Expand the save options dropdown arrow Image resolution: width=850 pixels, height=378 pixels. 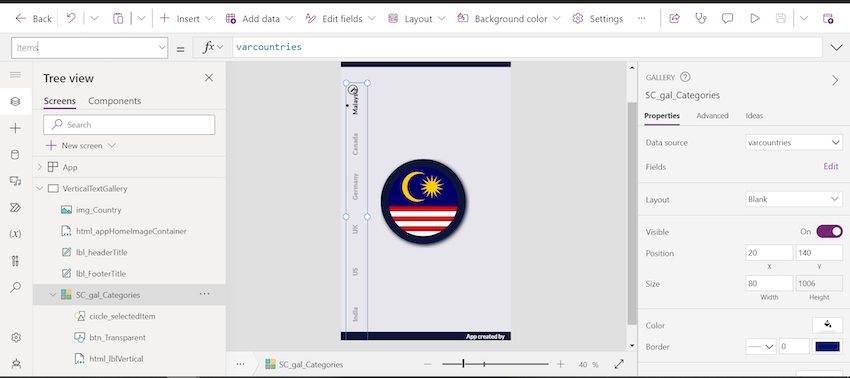point(804,18)
